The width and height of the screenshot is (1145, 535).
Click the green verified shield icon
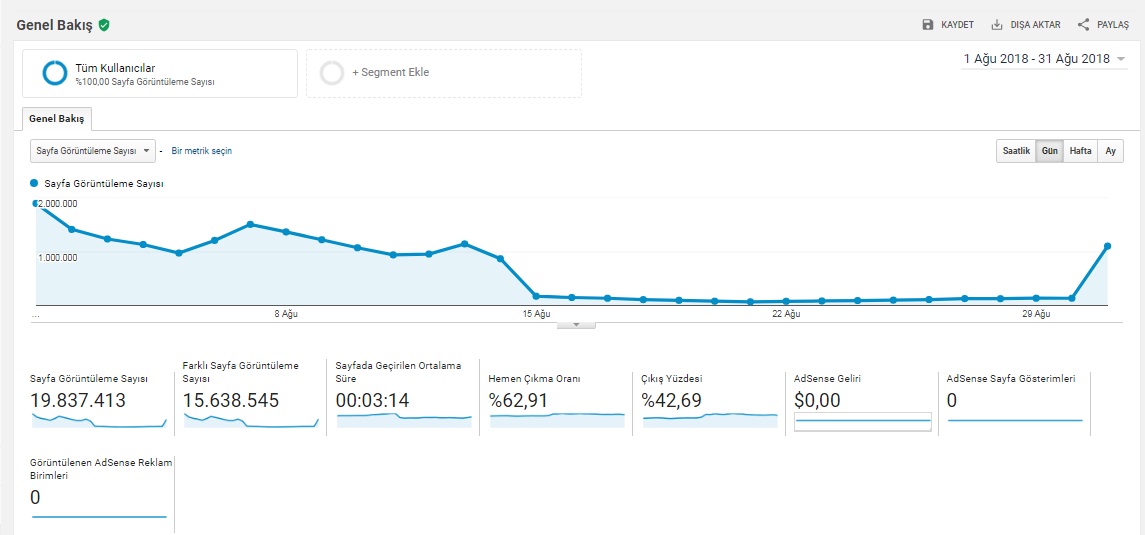(x=104, y=25)
